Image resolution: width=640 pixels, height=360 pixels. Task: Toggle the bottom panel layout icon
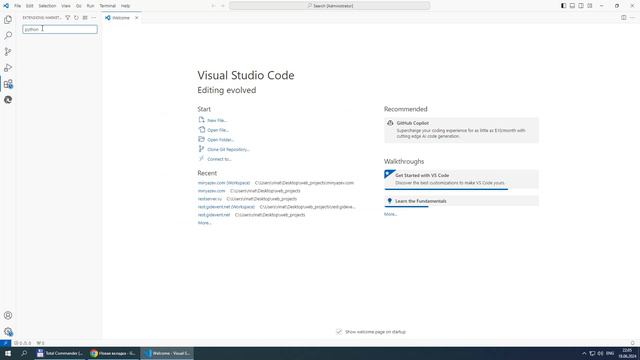pos(572,6)
